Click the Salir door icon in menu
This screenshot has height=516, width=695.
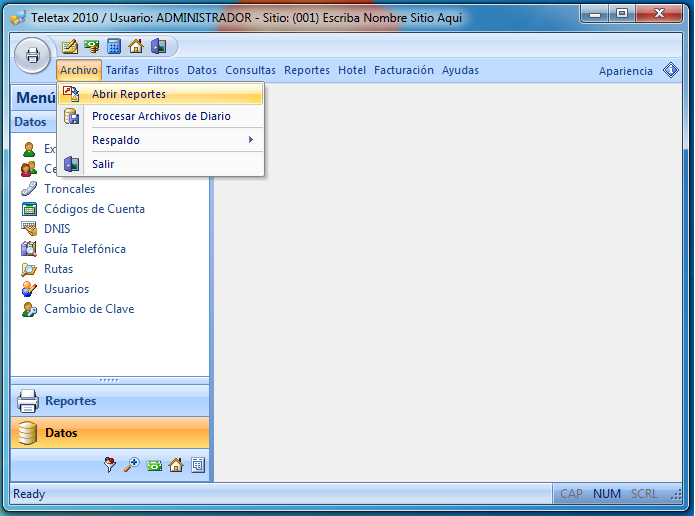pyautogui.click(x=71, y=164)
